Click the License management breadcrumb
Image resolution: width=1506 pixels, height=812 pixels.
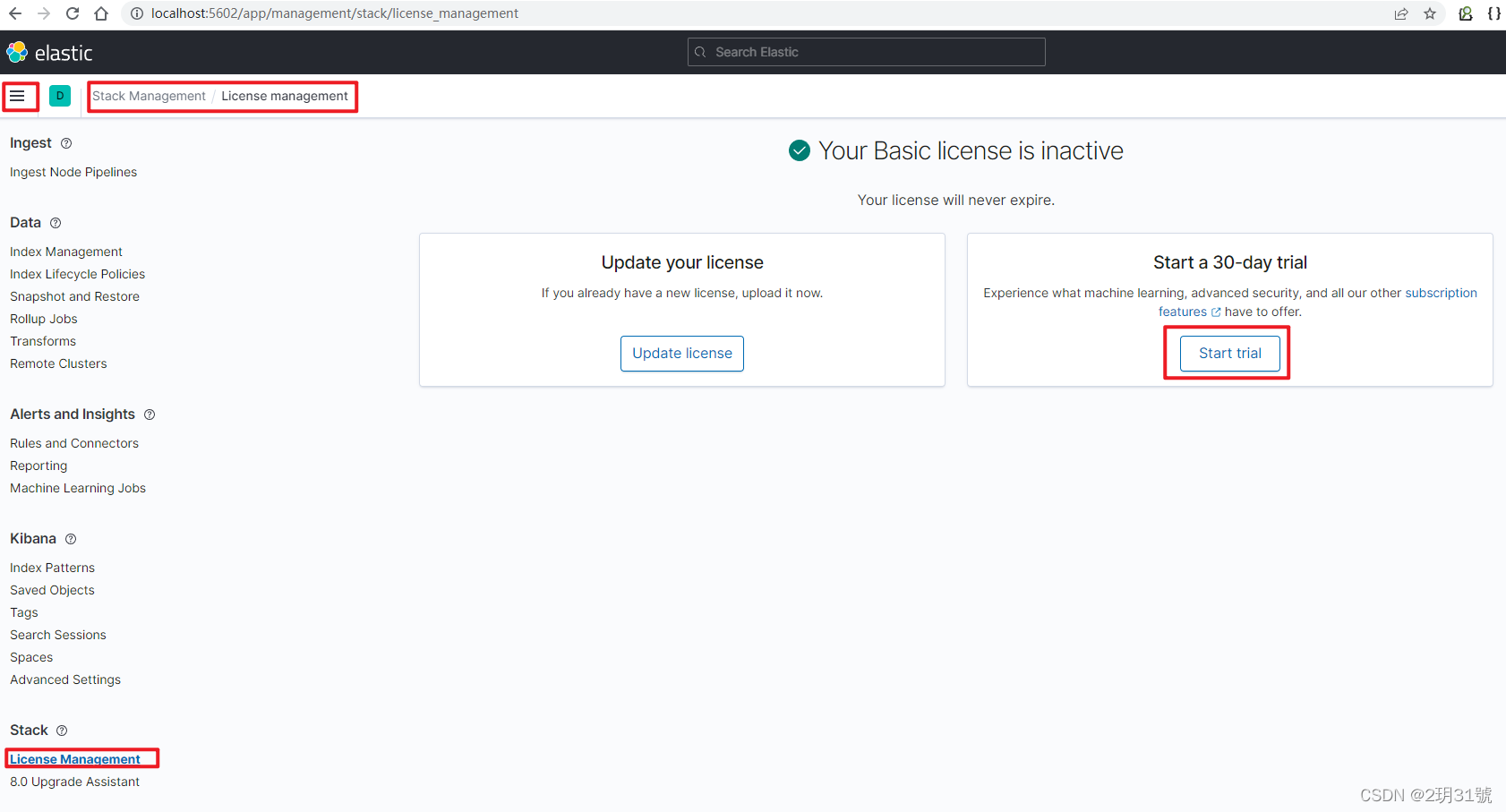pyautogui.click(x=285, y=96)
